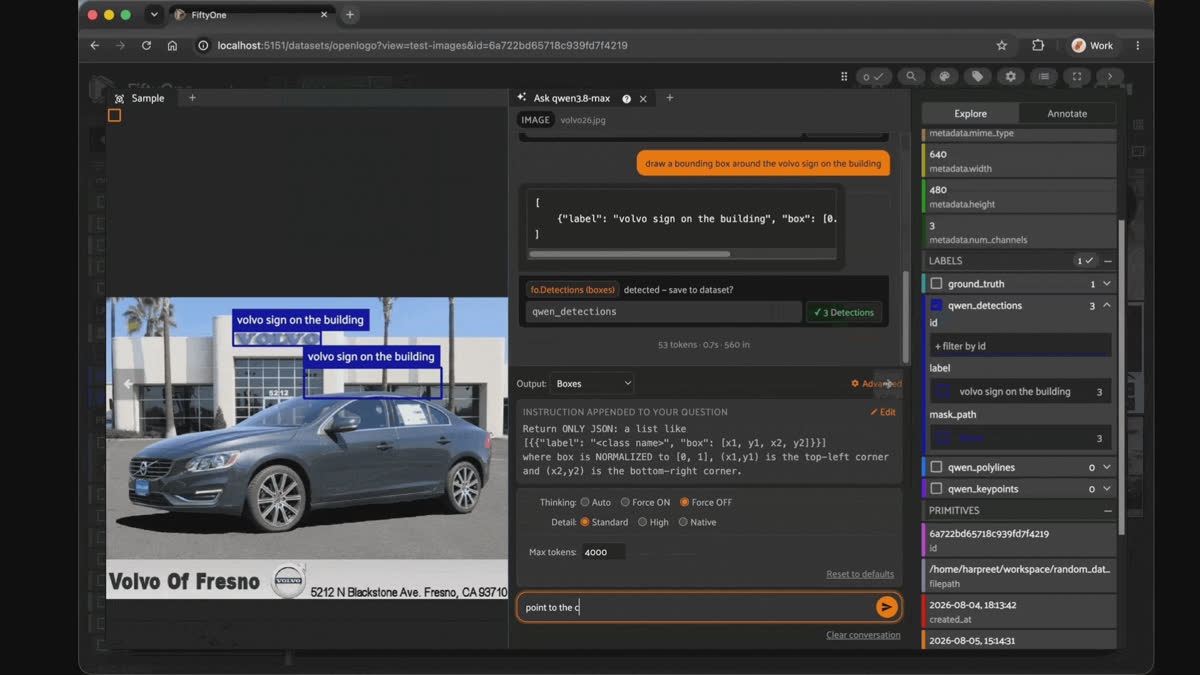The width and height of the screenshot is (1200, 675).
Task: Select the FiftyOne browser tab
Action: click(x=250, y=15)
